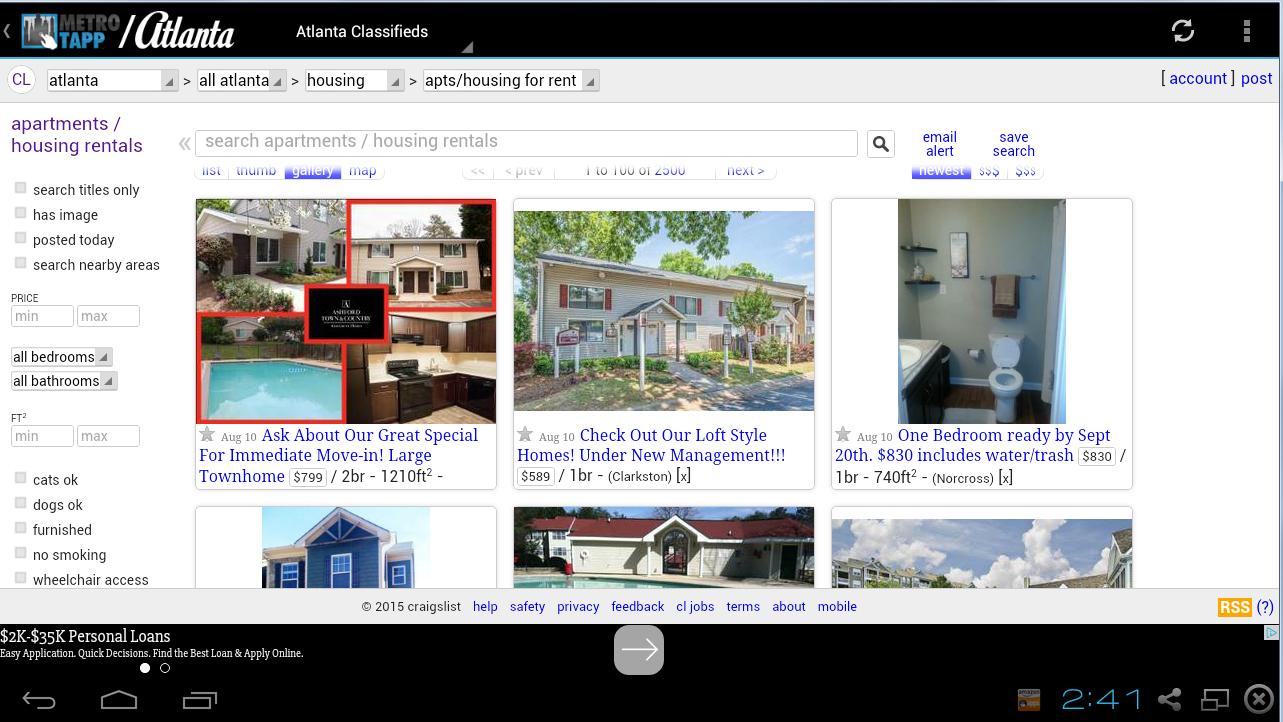The width and height of the screenshot is (1283, 722).
Task: Check the wheelchair access option
Action: (20, 578)
